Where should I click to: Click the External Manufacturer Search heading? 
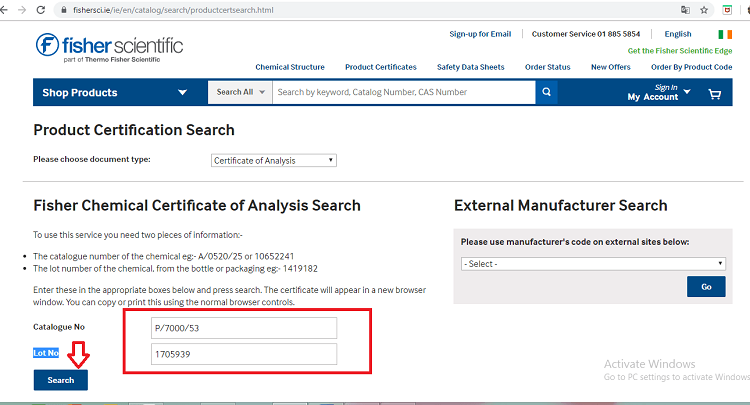[561, 206]
